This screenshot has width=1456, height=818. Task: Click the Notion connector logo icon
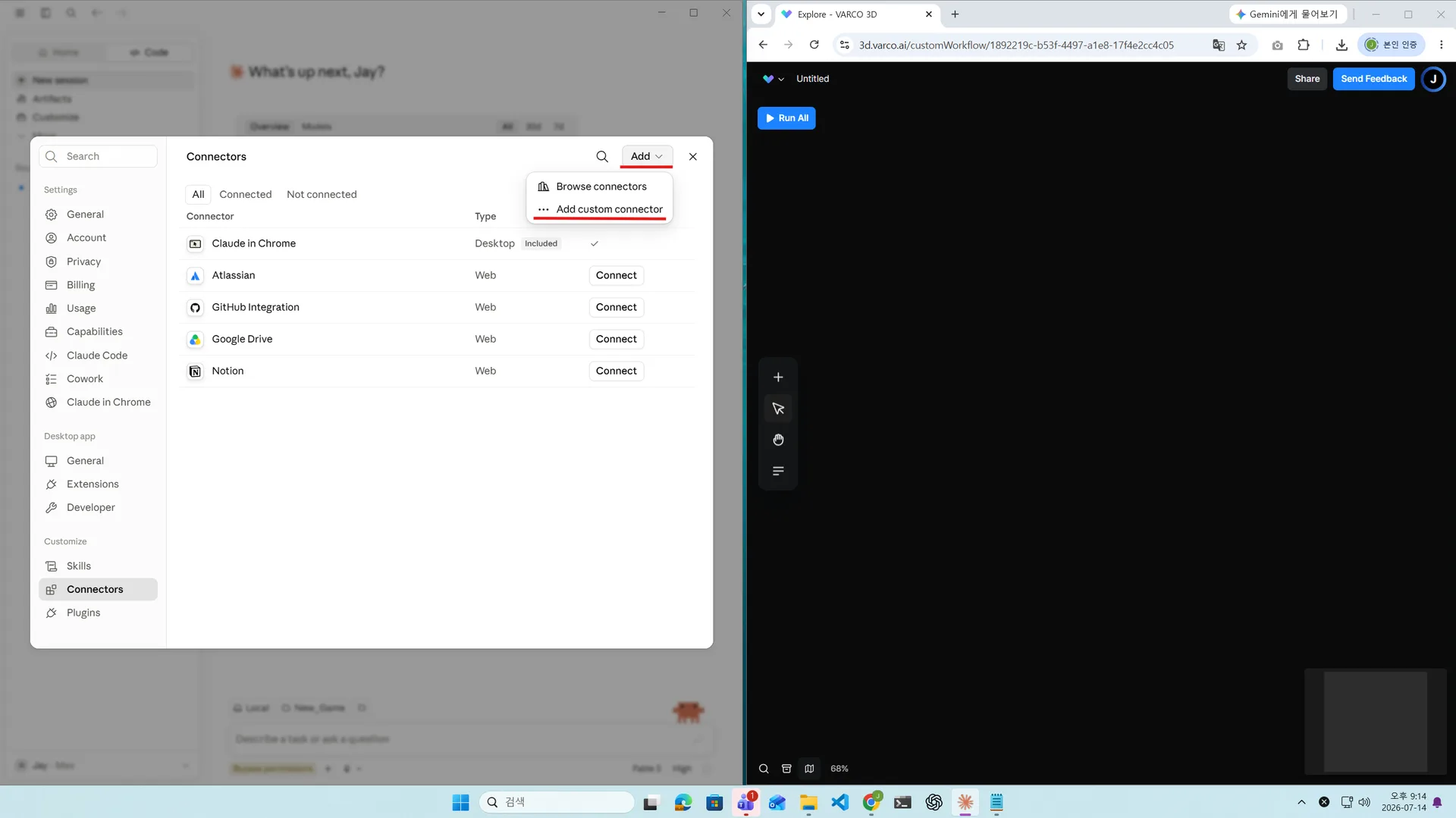click(x=195, y=371)
